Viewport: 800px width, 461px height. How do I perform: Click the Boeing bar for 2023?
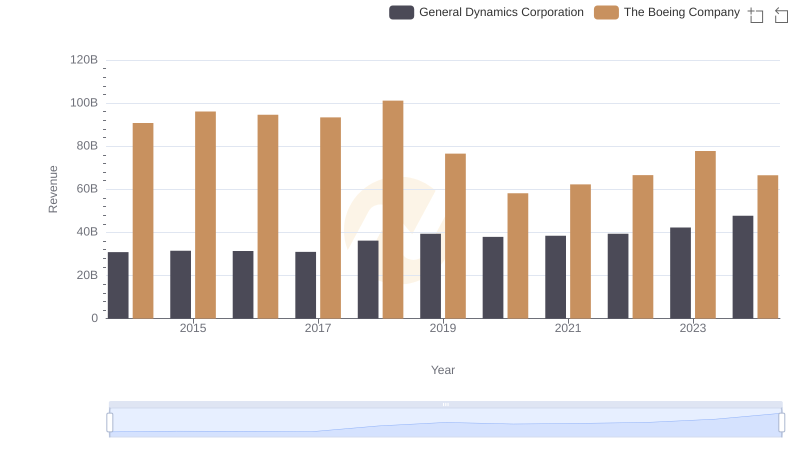[705, 235]
